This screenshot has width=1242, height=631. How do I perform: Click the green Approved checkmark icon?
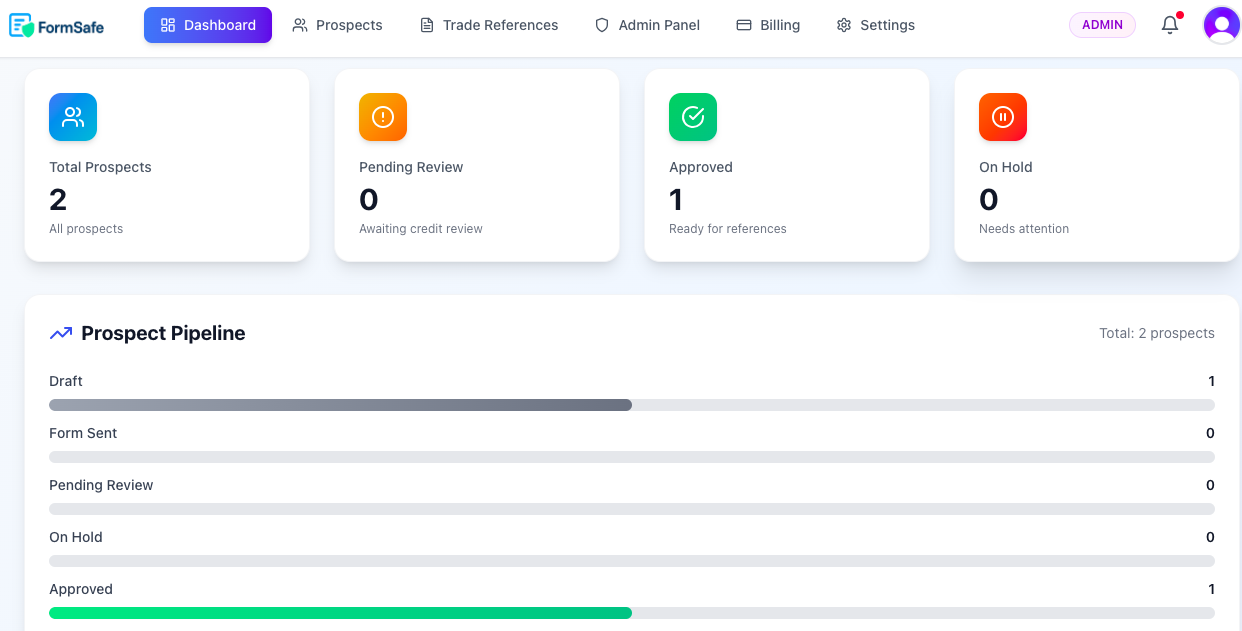(x=693, y=117)
